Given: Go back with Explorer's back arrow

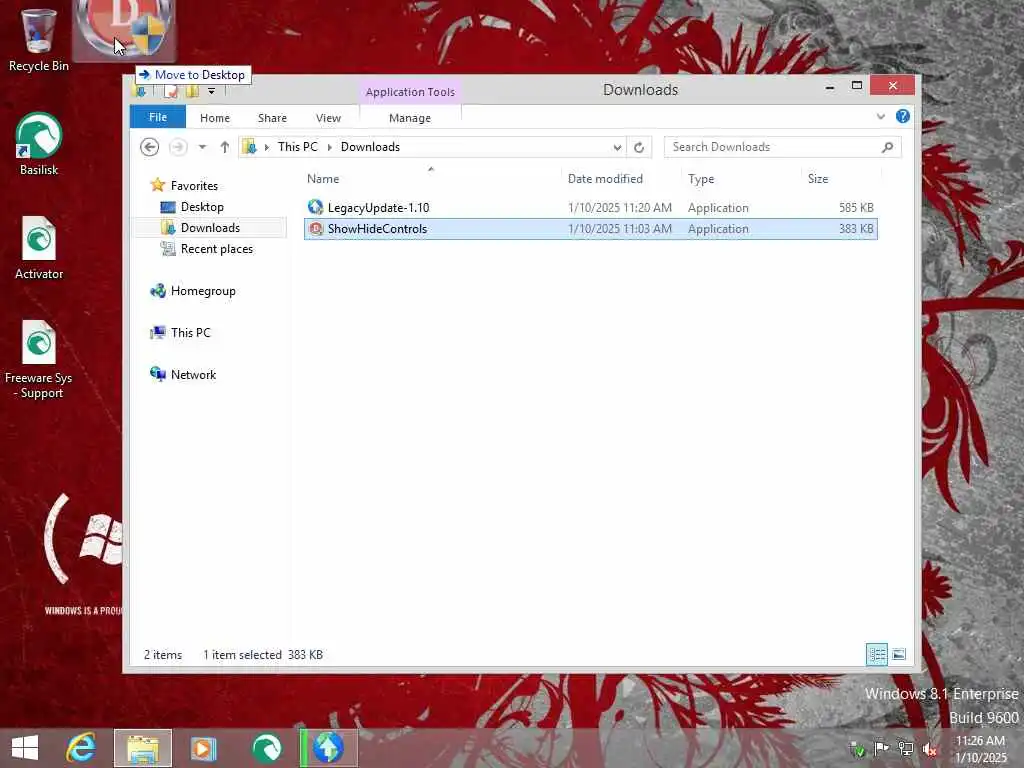Looking at the screenshot, I should (150, 147).
